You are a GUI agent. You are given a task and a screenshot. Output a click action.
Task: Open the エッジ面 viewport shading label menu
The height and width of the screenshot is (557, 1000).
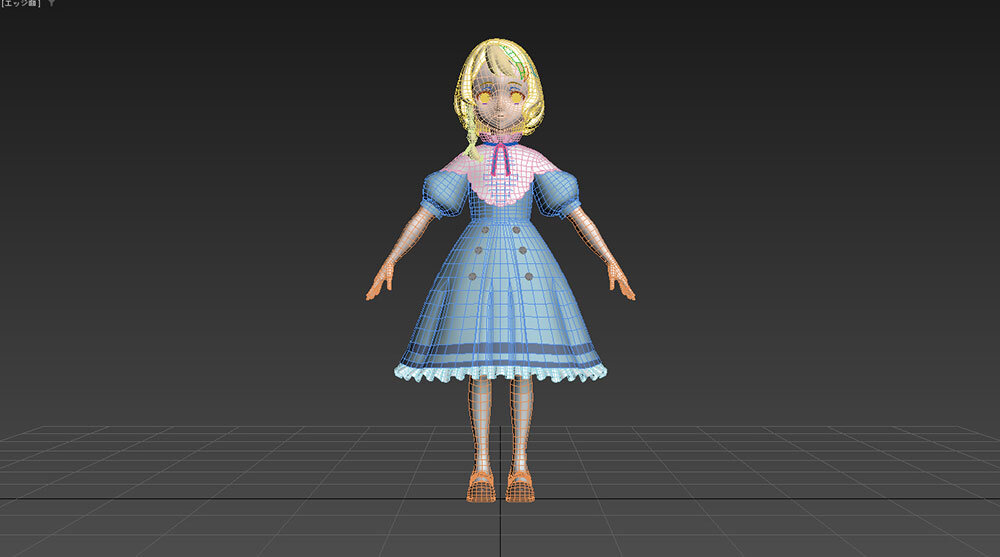pos(20,5)
